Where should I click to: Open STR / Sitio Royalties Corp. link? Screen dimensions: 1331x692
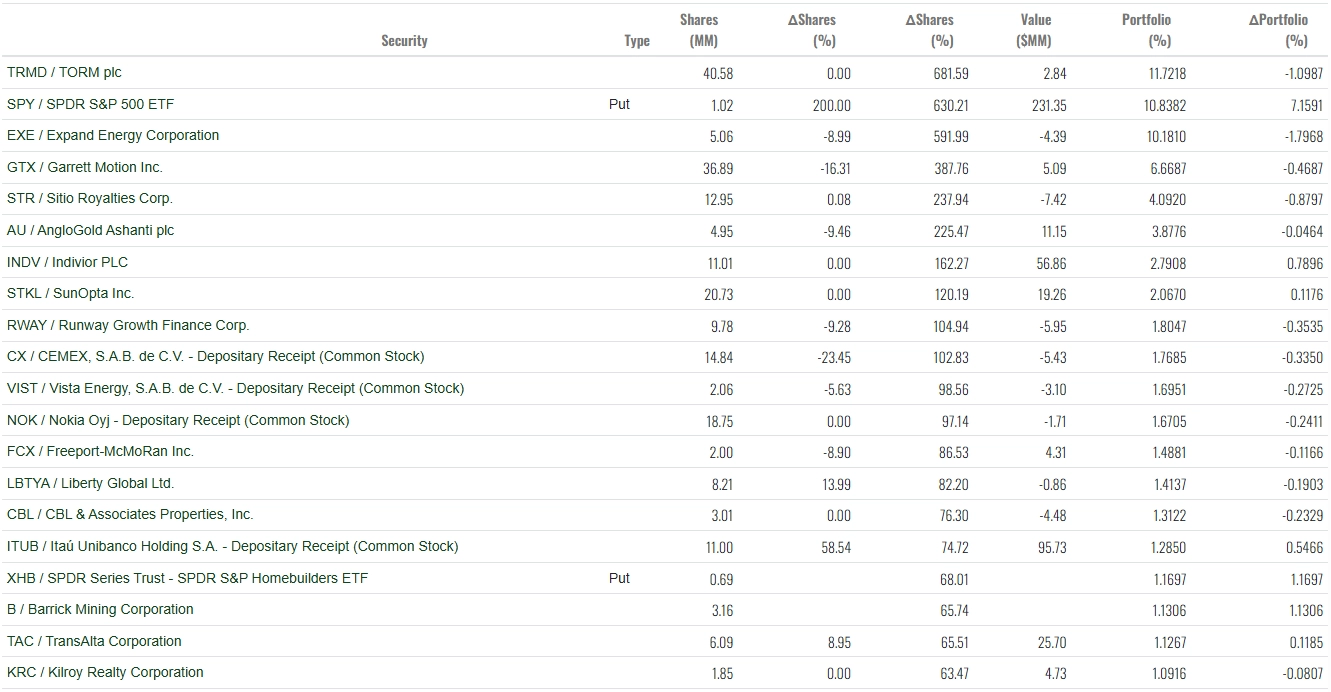click(90, 199)
